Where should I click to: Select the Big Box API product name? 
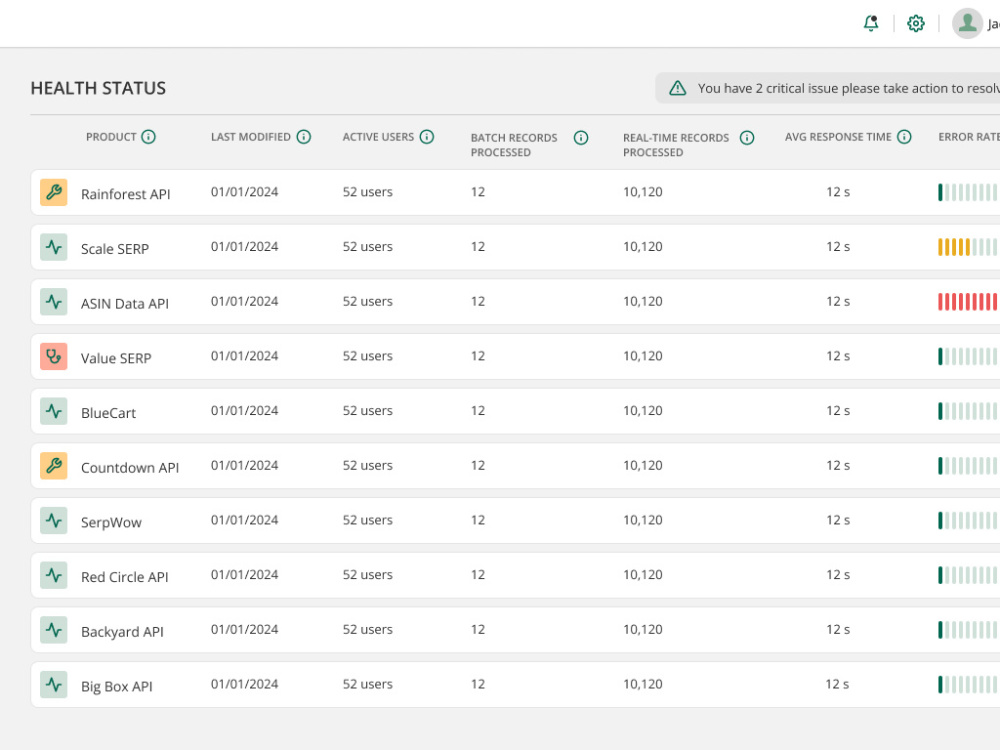point(117,687)
